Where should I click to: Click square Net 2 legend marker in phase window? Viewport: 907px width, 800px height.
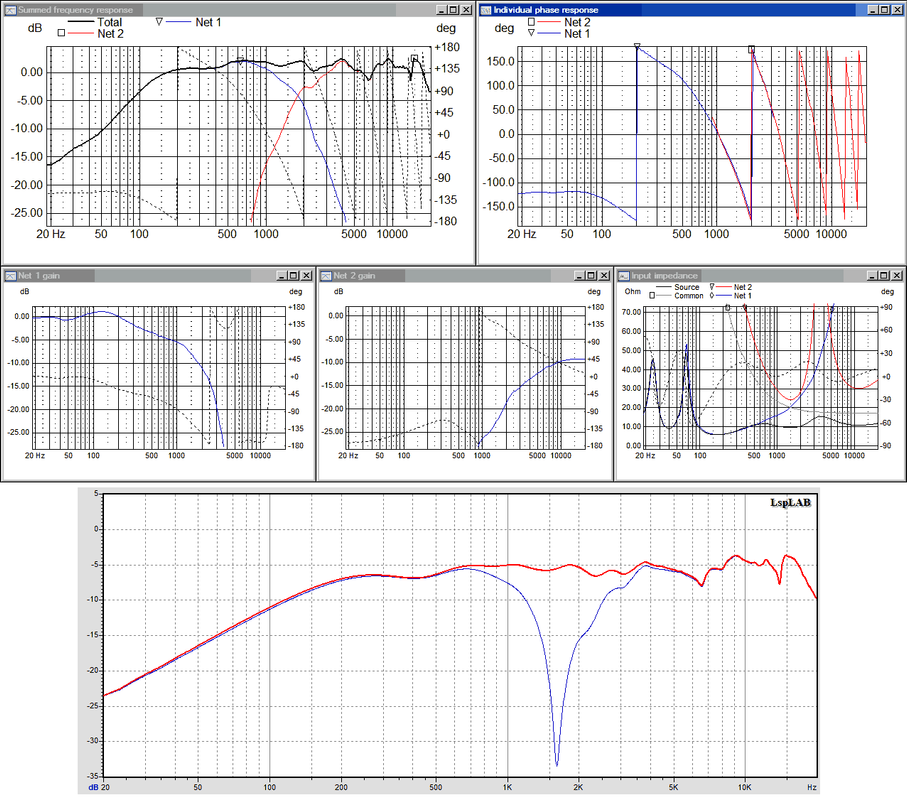pyautogui.click(x=531, y=21)
